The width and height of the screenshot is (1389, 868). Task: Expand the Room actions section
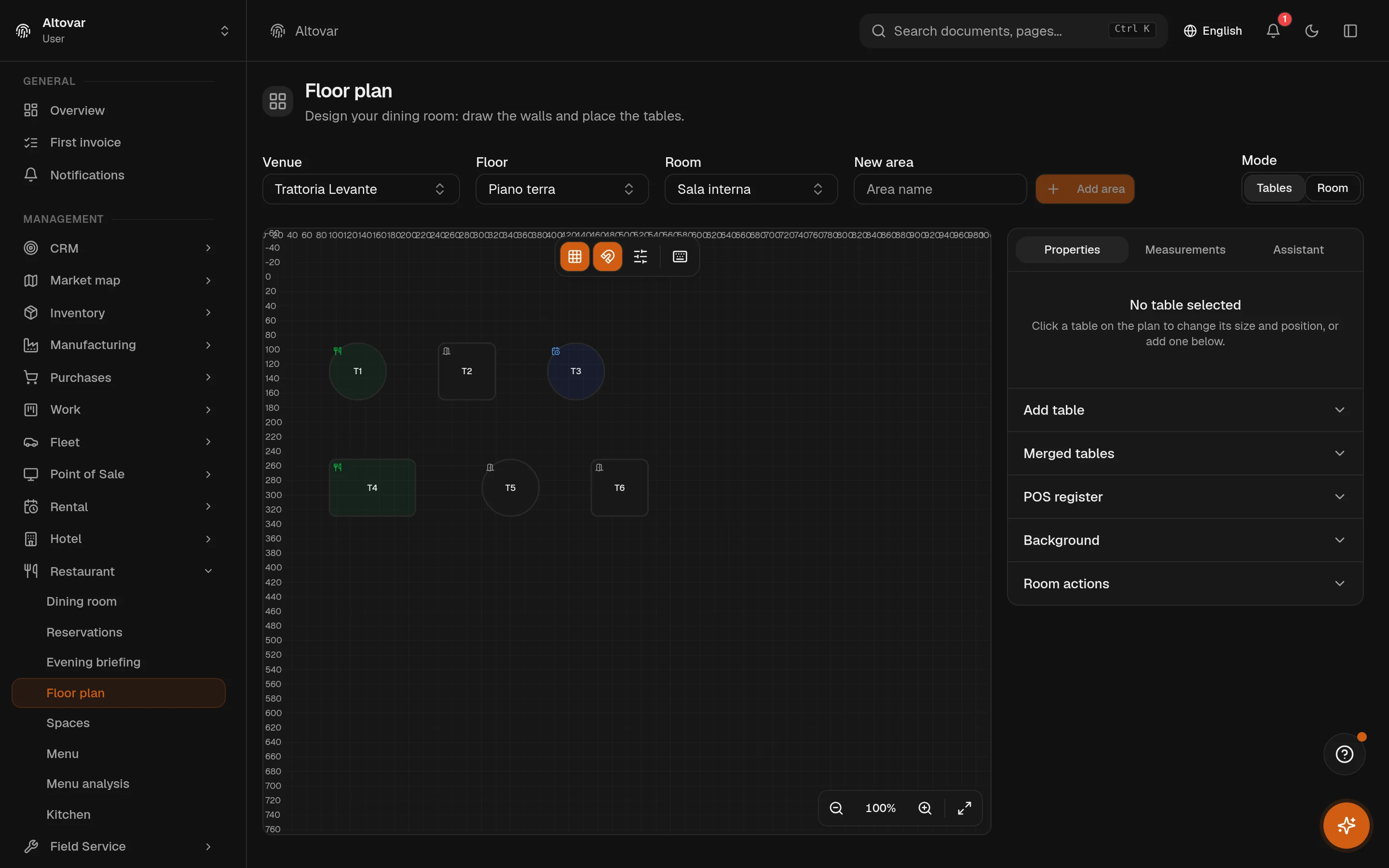pyautogui.click(x=1185, y=583)
